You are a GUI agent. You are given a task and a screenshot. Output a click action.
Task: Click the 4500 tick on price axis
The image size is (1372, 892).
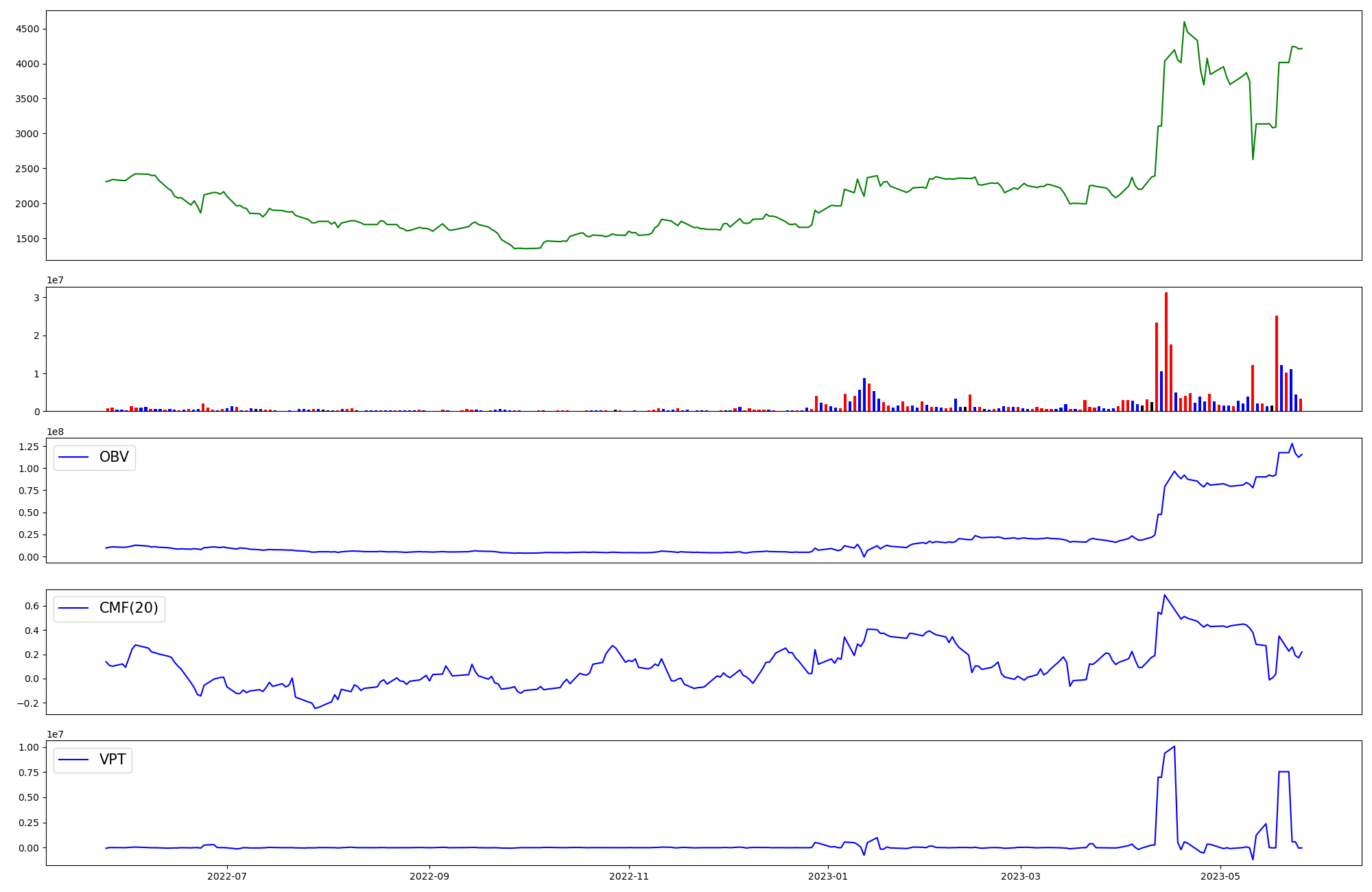point(27,29)
